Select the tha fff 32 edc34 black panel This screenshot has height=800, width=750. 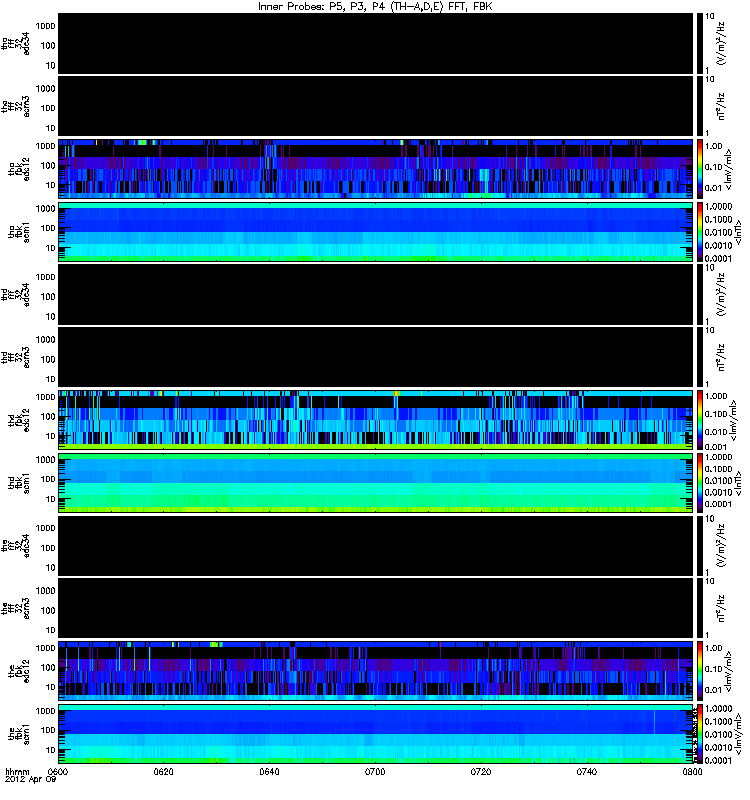[x=376, y=44]
